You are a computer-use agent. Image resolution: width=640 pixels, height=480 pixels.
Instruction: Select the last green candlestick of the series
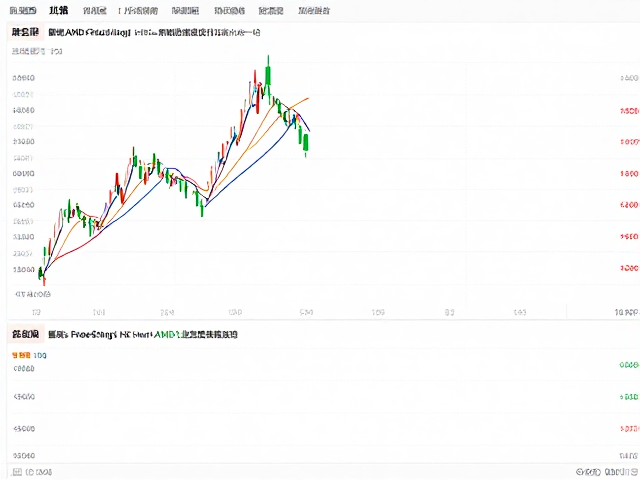[306, 143]
